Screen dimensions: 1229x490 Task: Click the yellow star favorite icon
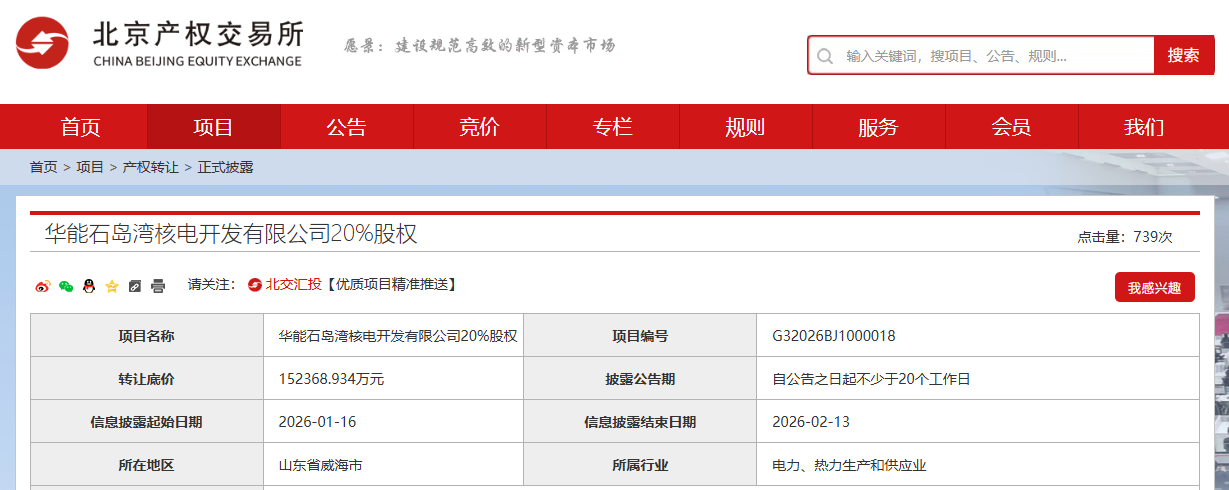pos(112,286)
